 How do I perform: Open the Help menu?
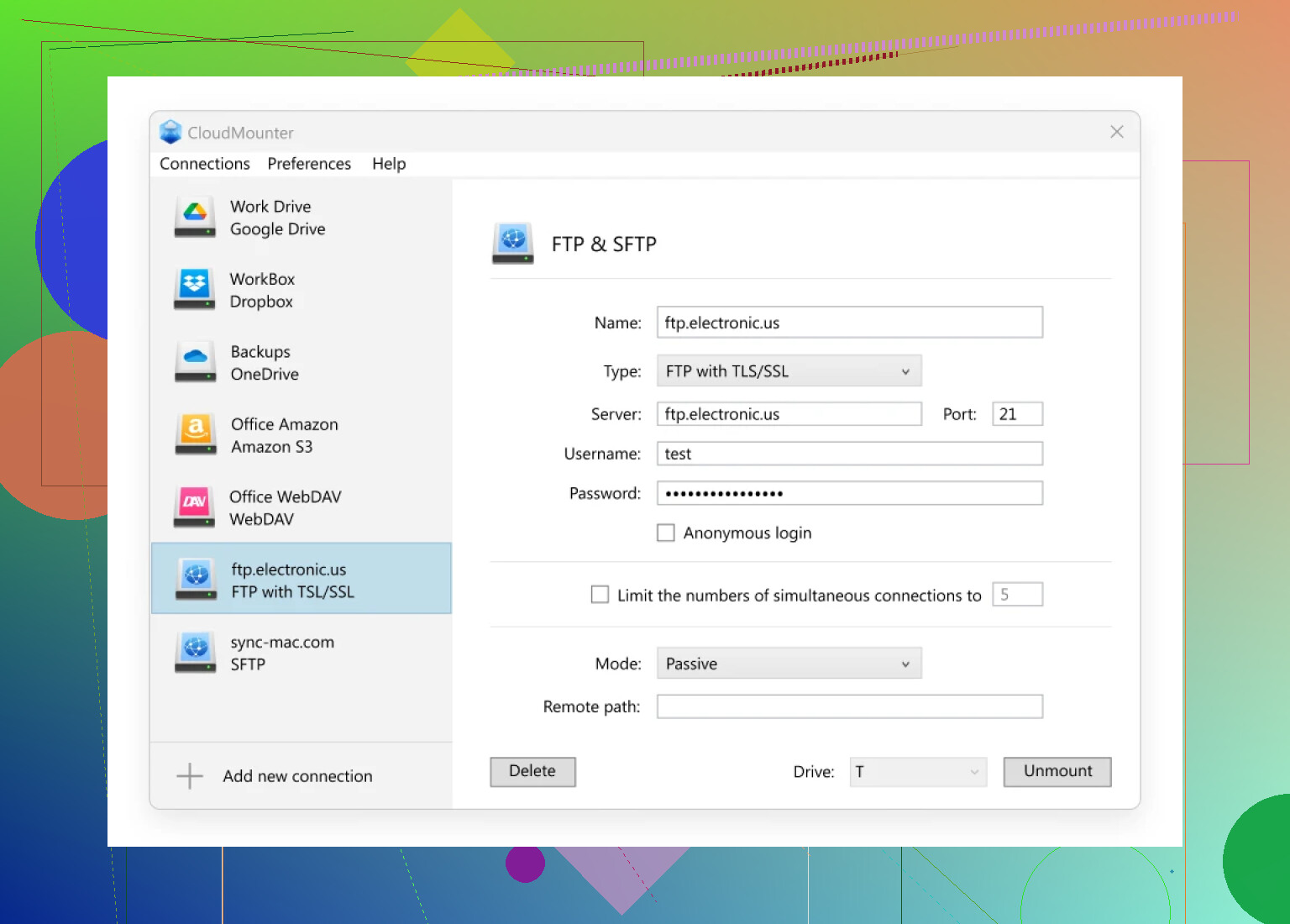[x=389, y=164]
